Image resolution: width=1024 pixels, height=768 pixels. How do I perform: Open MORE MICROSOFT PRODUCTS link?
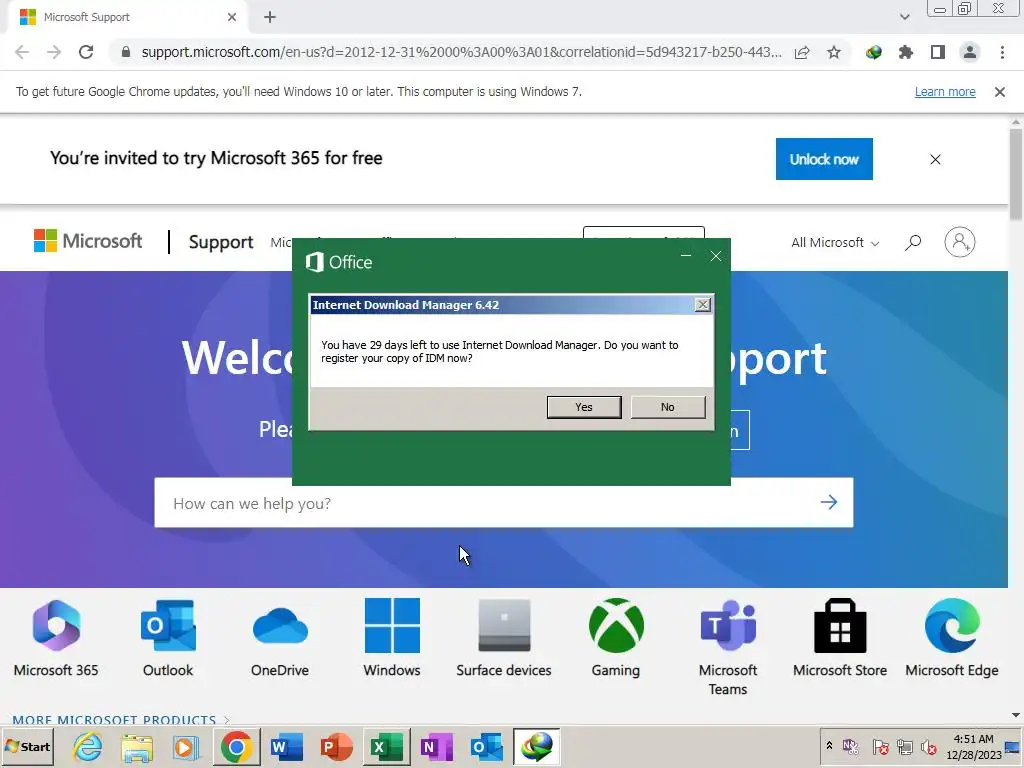(121, 720)
